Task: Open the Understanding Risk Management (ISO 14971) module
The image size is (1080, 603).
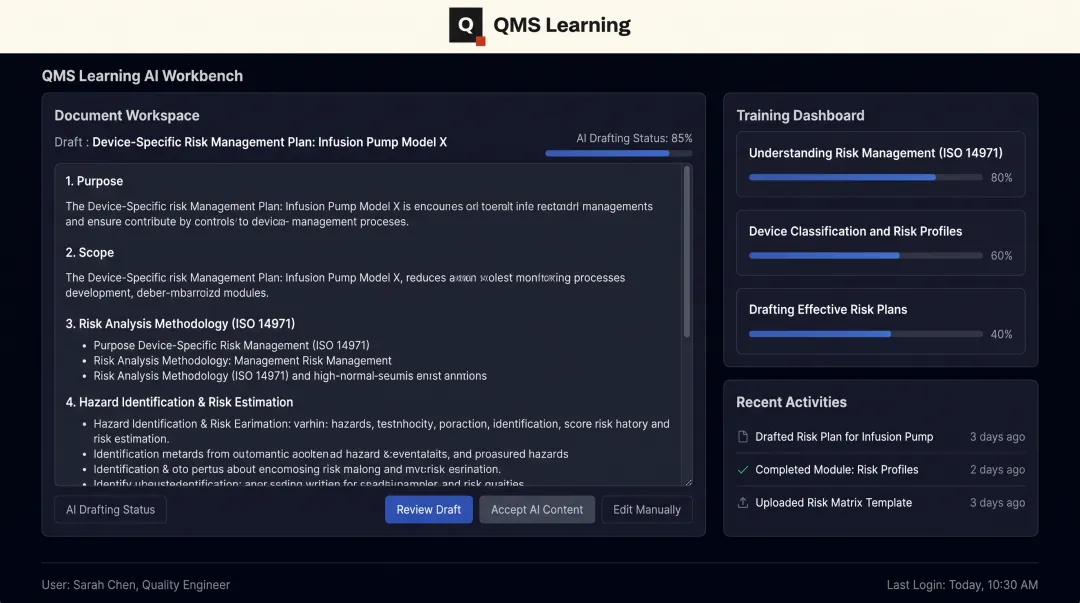Action: pos(880,165)
